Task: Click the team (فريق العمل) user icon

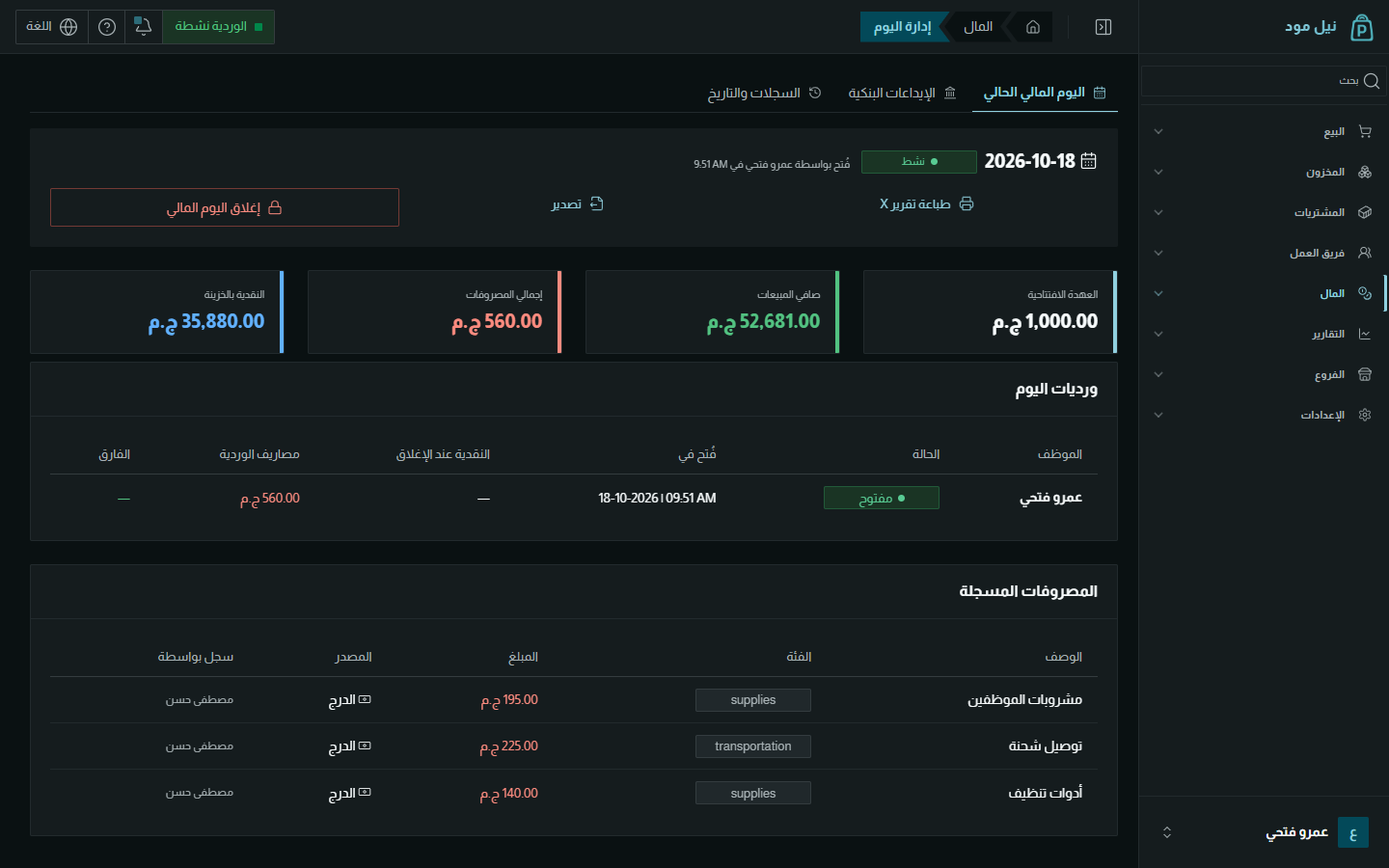Action: (x=1365, y=253)
